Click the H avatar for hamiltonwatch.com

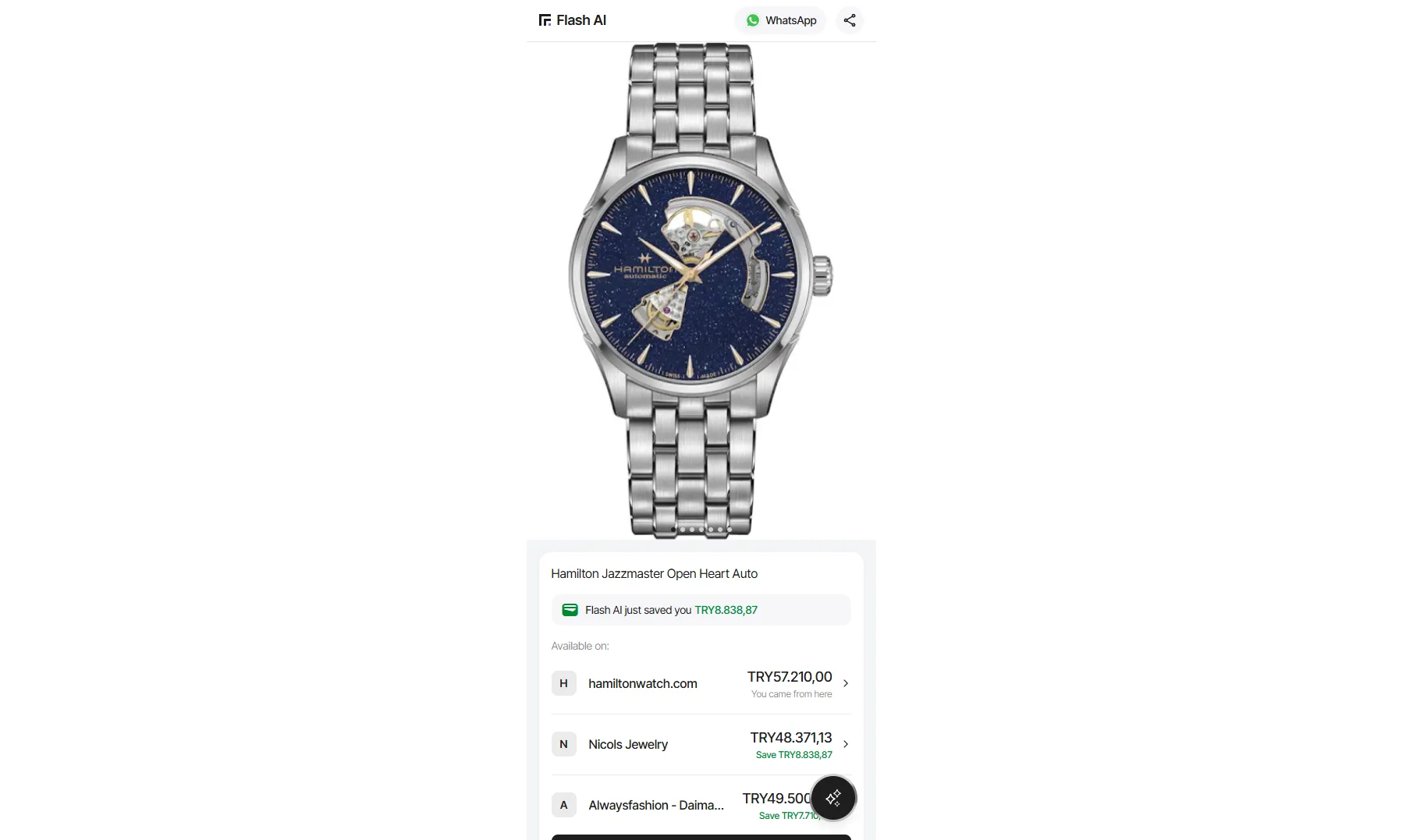click(x=563, y=683)
